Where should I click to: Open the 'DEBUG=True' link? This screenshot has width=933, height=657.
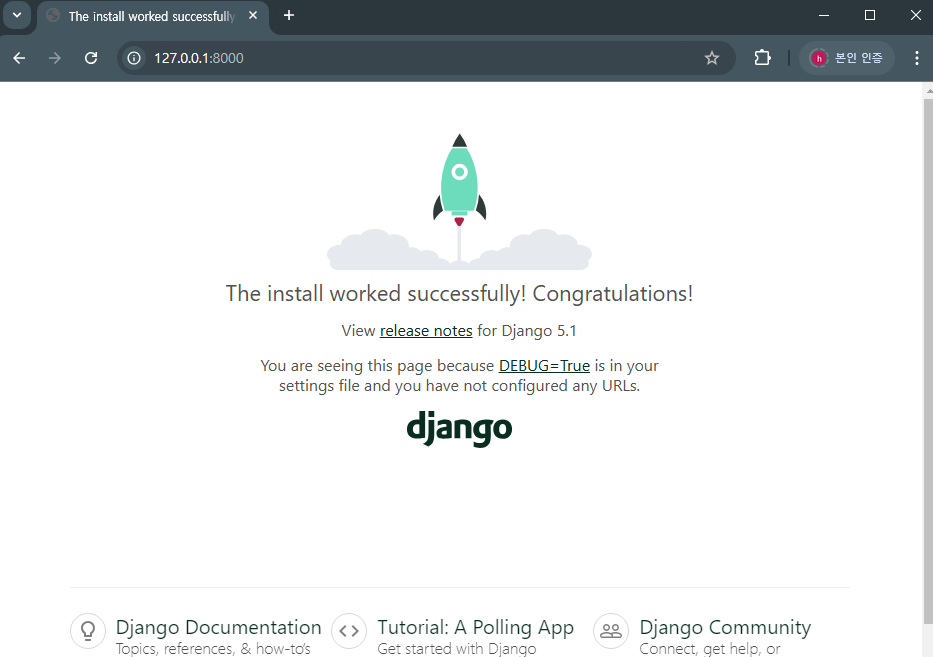[x=544, y=365]
